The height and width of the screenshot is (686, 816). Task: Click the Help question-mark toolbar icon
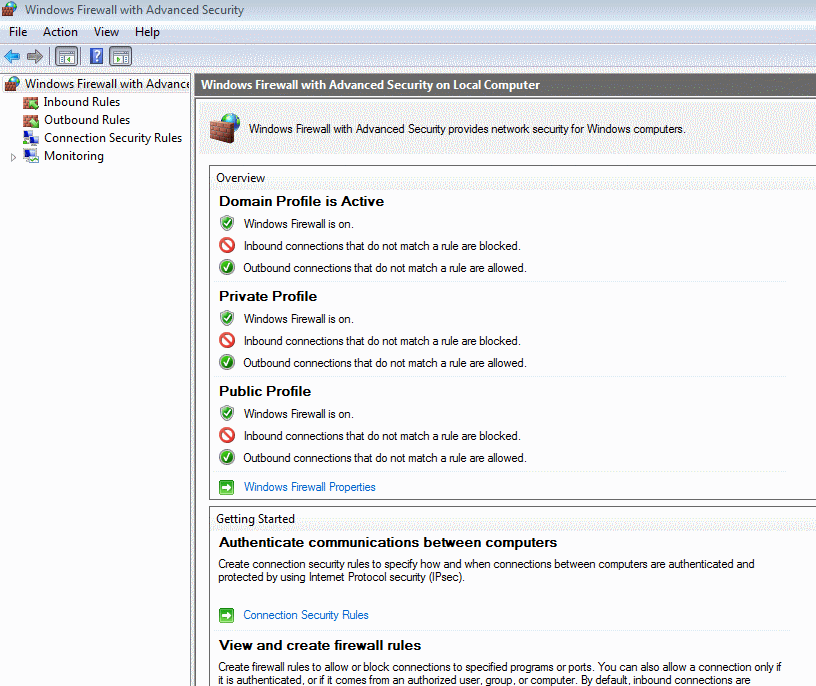click(x=94, y=56)
